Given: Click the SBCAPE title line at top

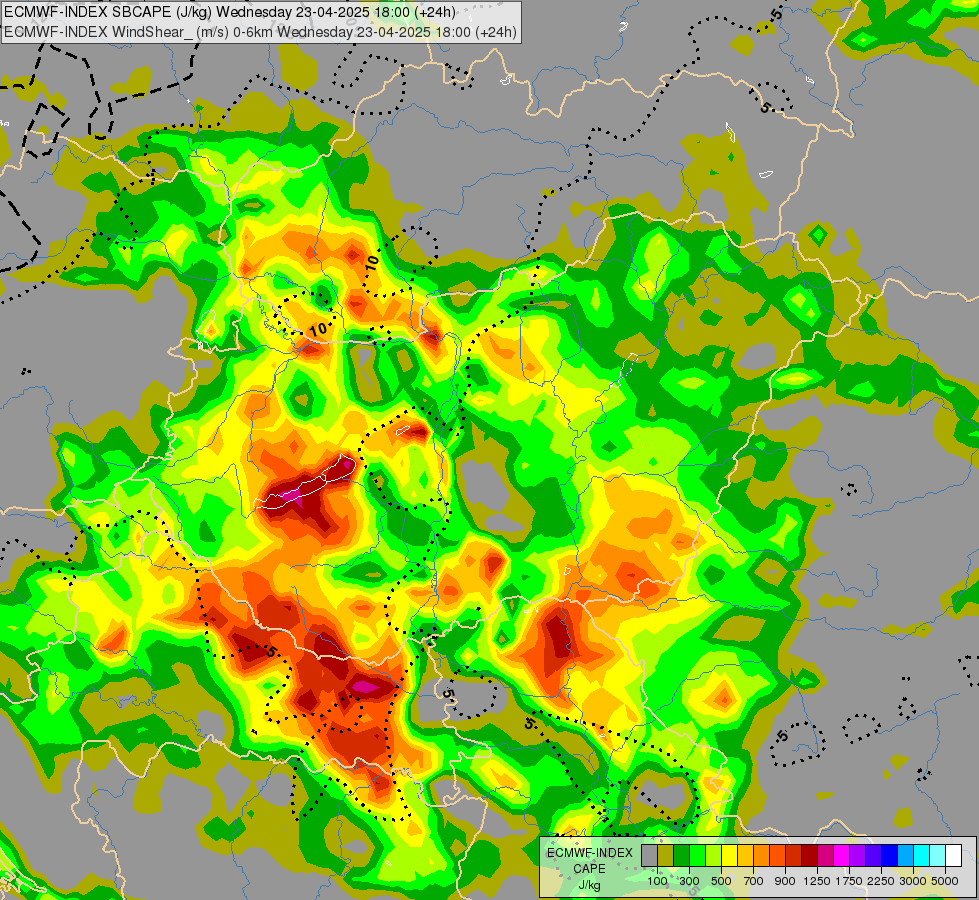Looking at the screenshot, I should tap(230, 12).
